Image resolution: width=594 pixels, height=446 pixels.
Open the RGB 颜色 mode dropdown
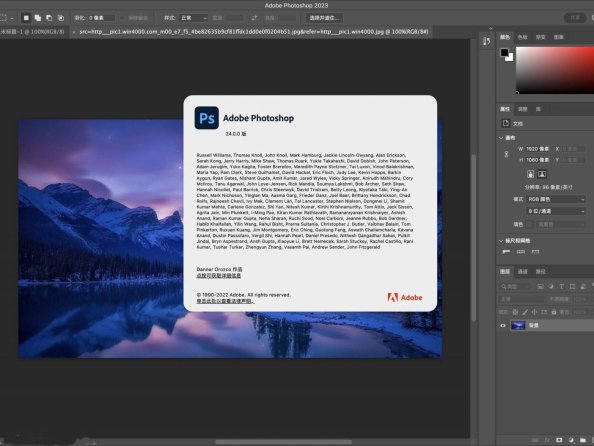click(x=556, y=199)
